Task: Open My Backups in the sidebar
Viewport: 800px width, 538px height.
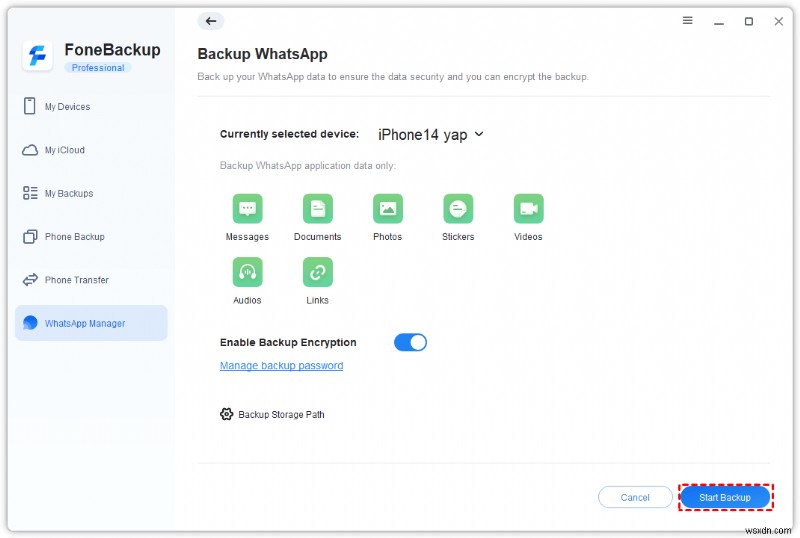Action: tap(91, 193)
